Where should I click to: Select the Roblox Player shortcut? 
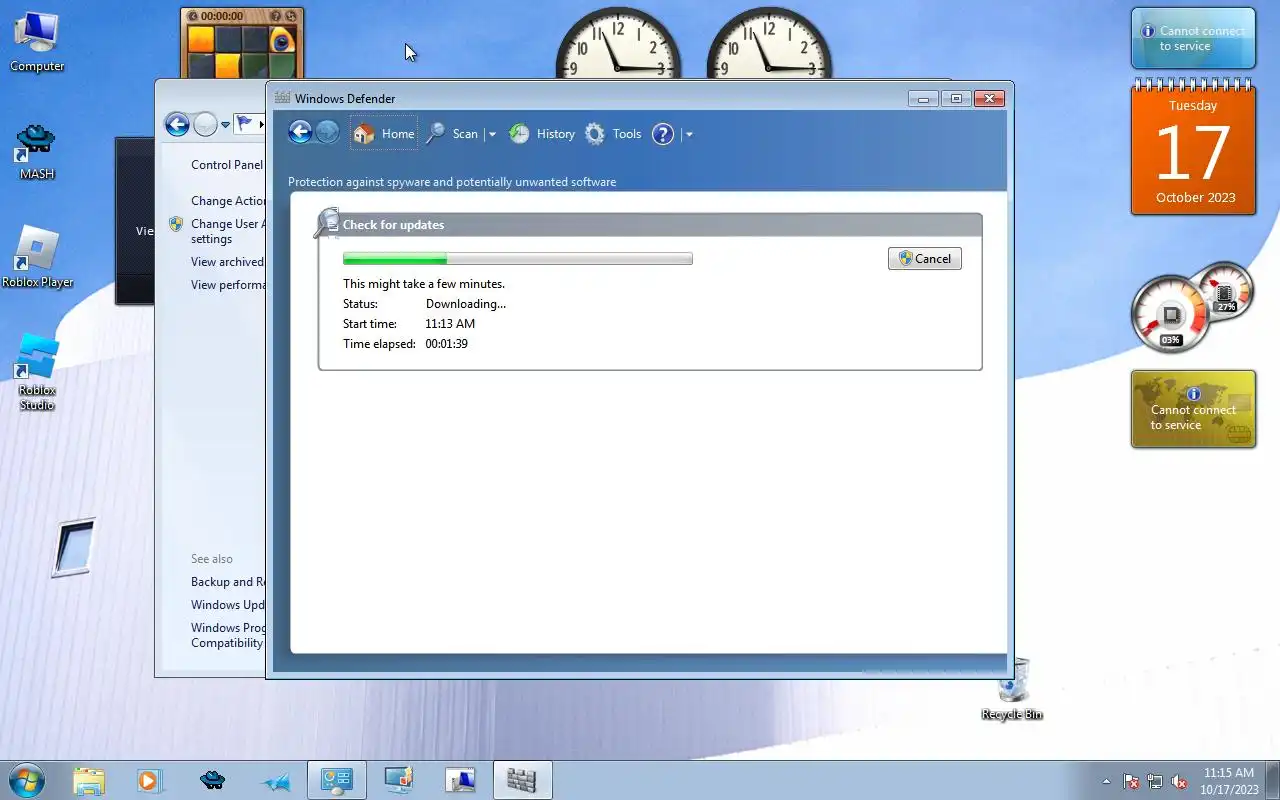(37, 258)
